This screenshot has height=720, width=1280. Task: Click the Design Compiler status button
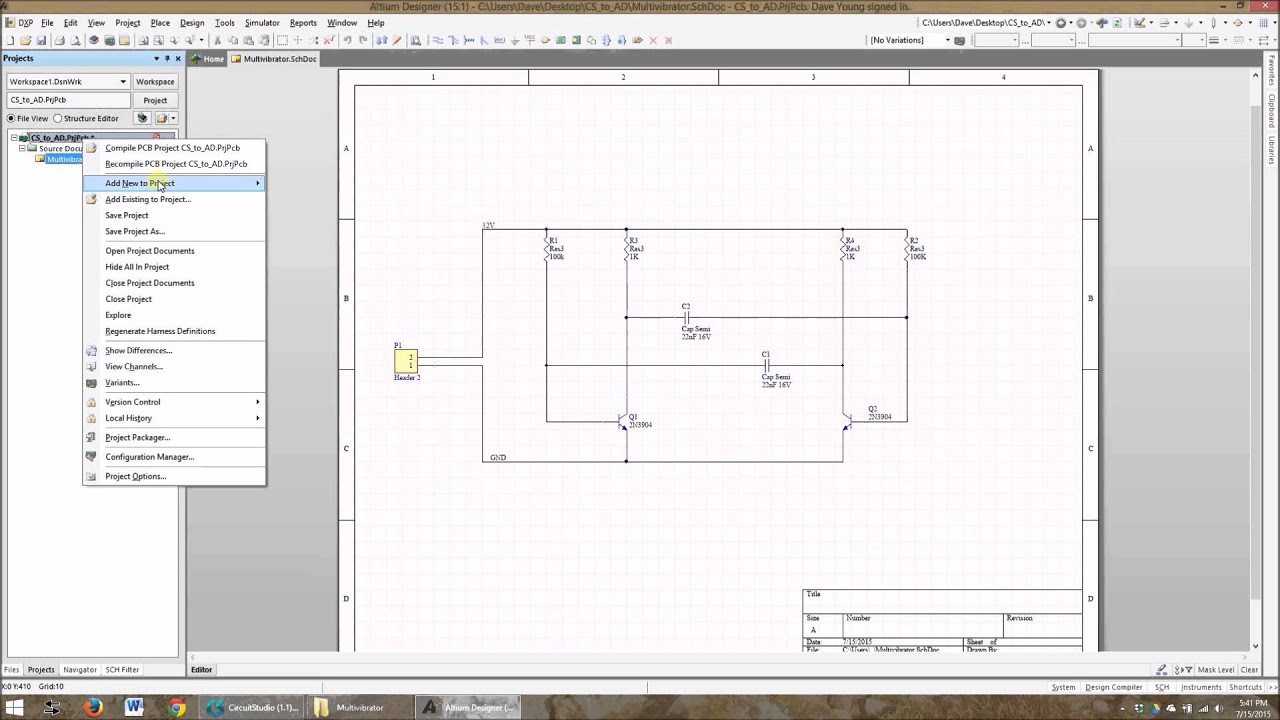1114,687
